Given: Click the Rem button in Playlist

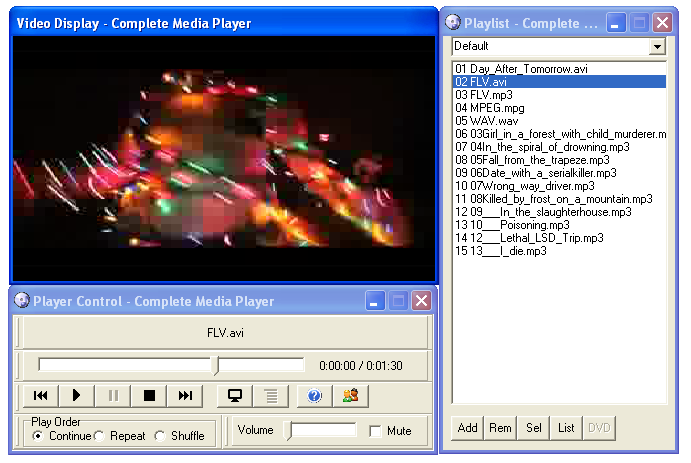Looking at the screenshot, I should tap(500, 428).
